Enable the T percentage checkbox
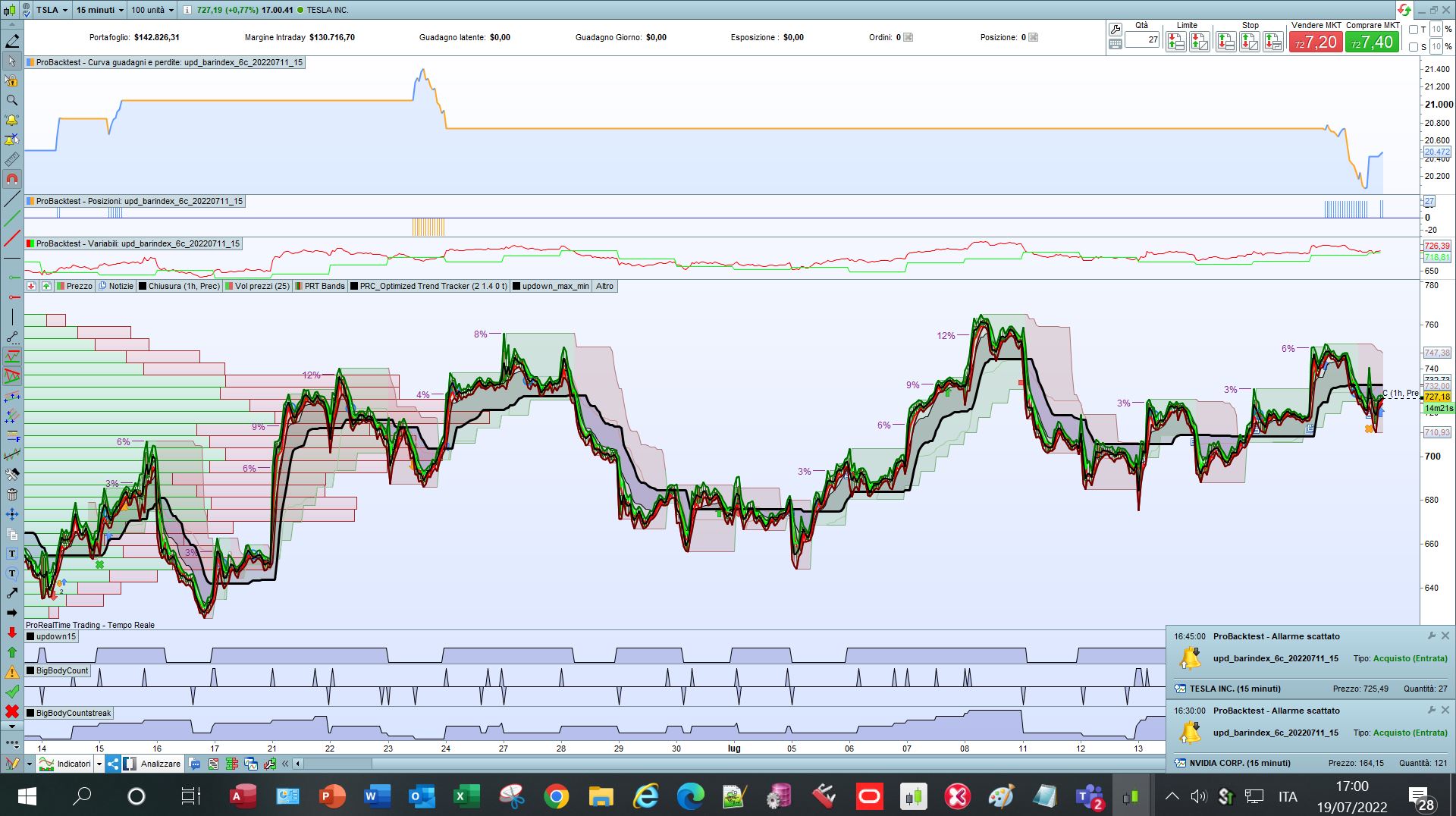Image resolution: width=1456 pixels, height=816 pixels. 1414,30
